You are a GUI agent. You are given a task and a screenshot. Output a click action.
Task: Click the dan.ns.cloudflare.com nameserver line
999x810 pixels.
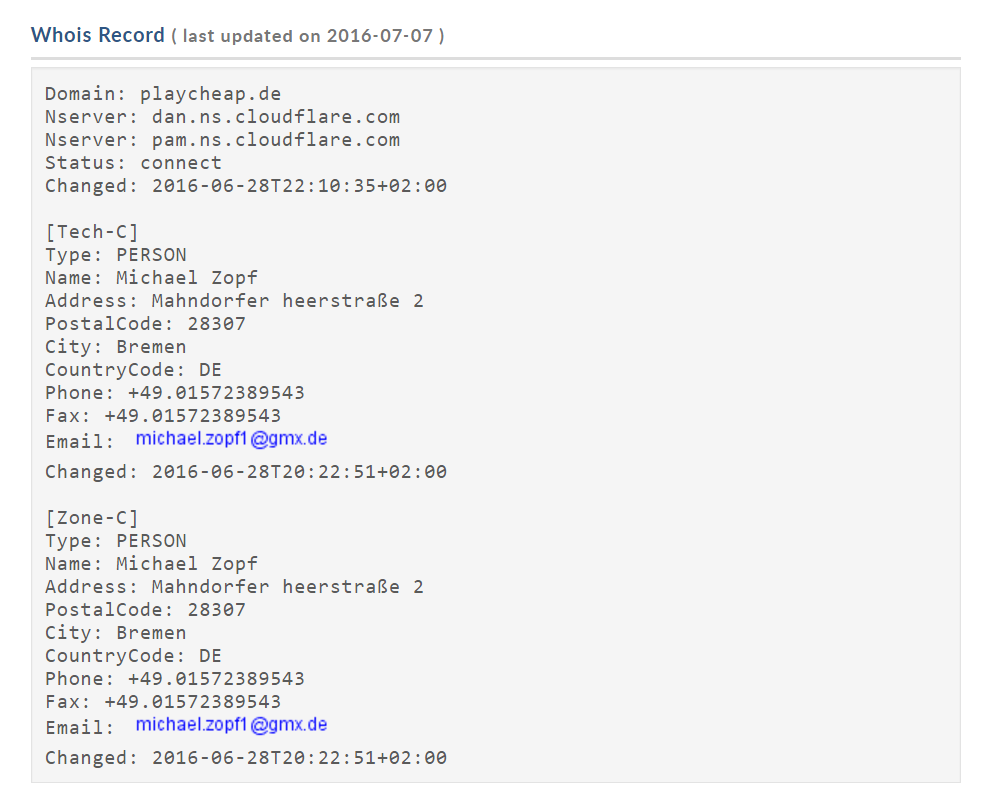click(222, 117)
